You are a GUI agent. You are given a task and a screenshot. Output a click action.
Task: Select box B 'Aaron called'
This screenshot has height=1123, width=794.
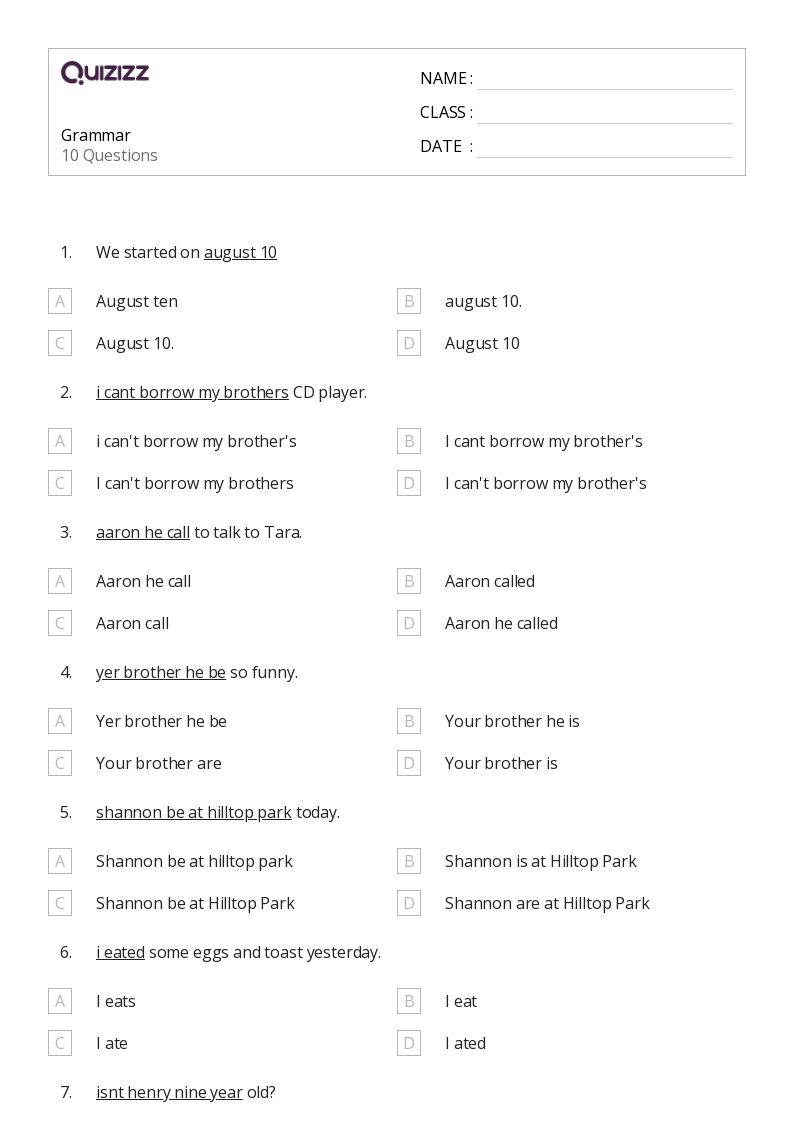coord(409,582)
